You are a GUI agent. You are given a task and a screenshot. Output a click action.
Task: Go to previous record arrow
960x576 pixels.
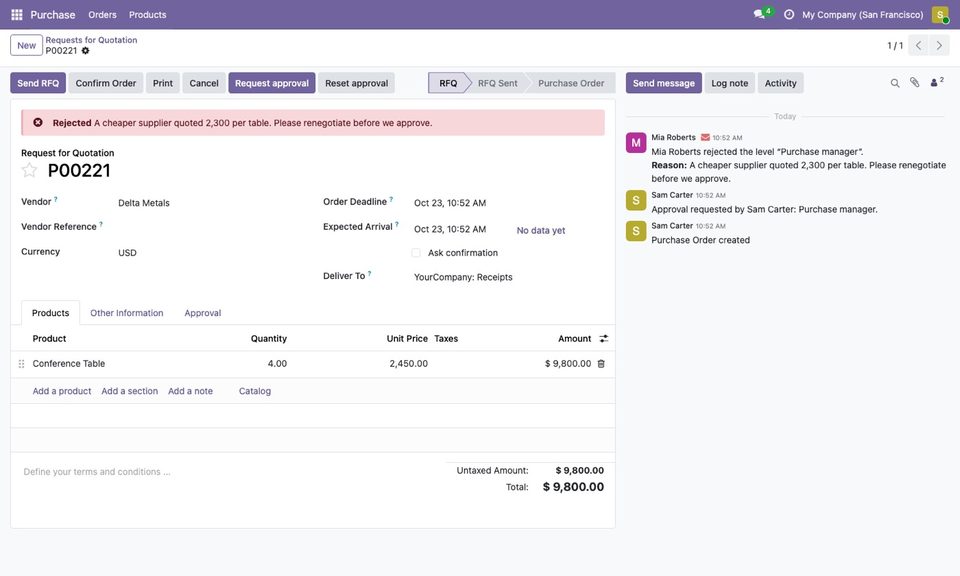click(918, 45)
